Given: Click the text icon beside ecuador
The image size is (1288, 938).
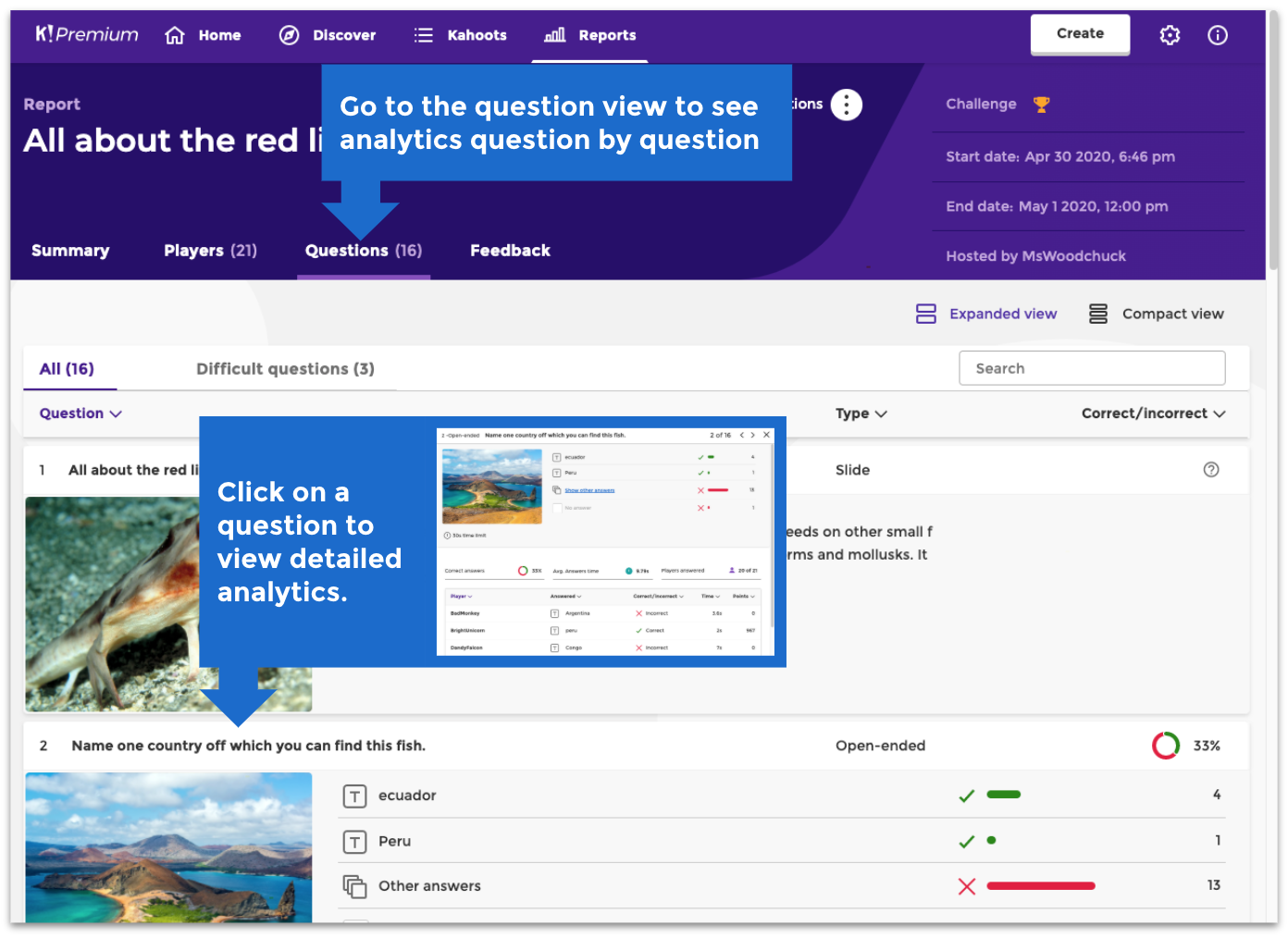Looking at the screenshot, I should [354, 796].
